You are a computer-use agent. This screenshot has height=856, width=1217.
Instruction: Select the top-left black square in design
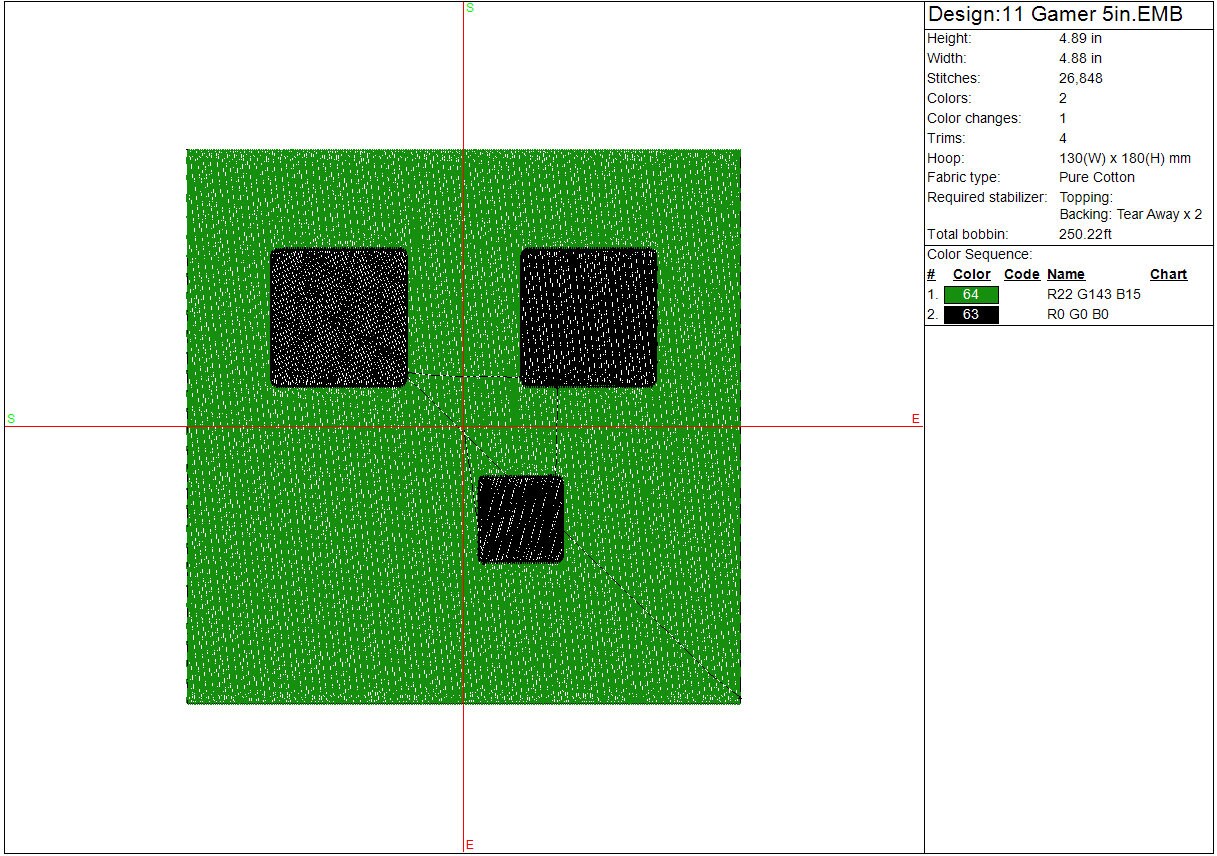[x=339, y=317]
